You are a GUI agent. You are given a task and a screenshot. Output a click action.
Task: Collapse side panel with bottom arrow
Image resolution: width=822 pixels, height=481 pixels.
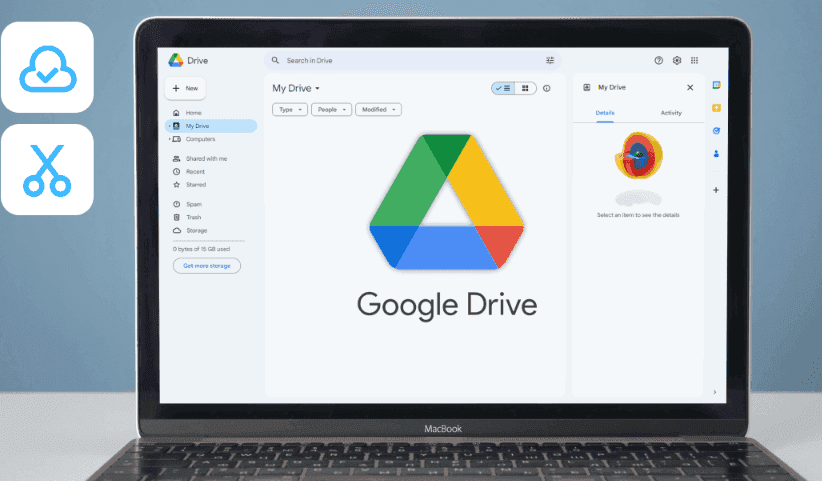click(715, 392)
